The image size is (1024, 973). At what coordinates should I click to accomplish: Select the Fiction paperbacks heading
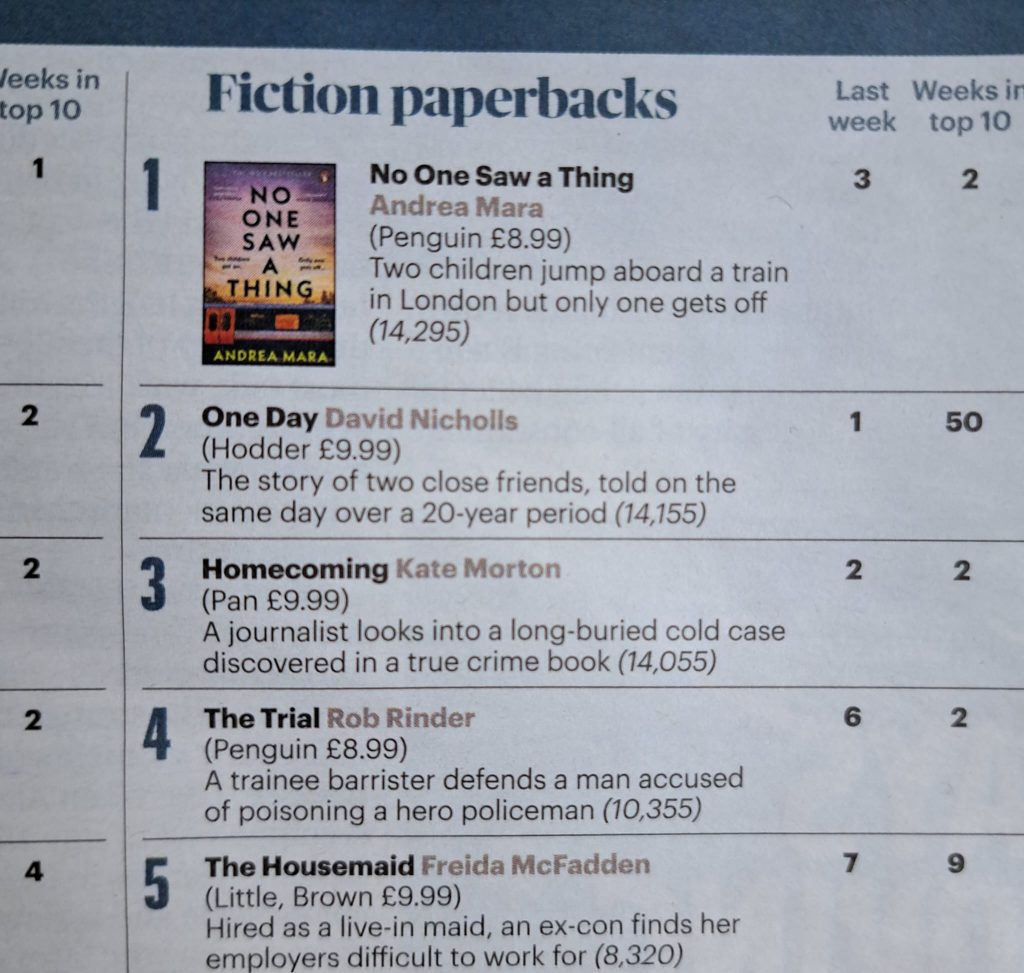(441, 97)
